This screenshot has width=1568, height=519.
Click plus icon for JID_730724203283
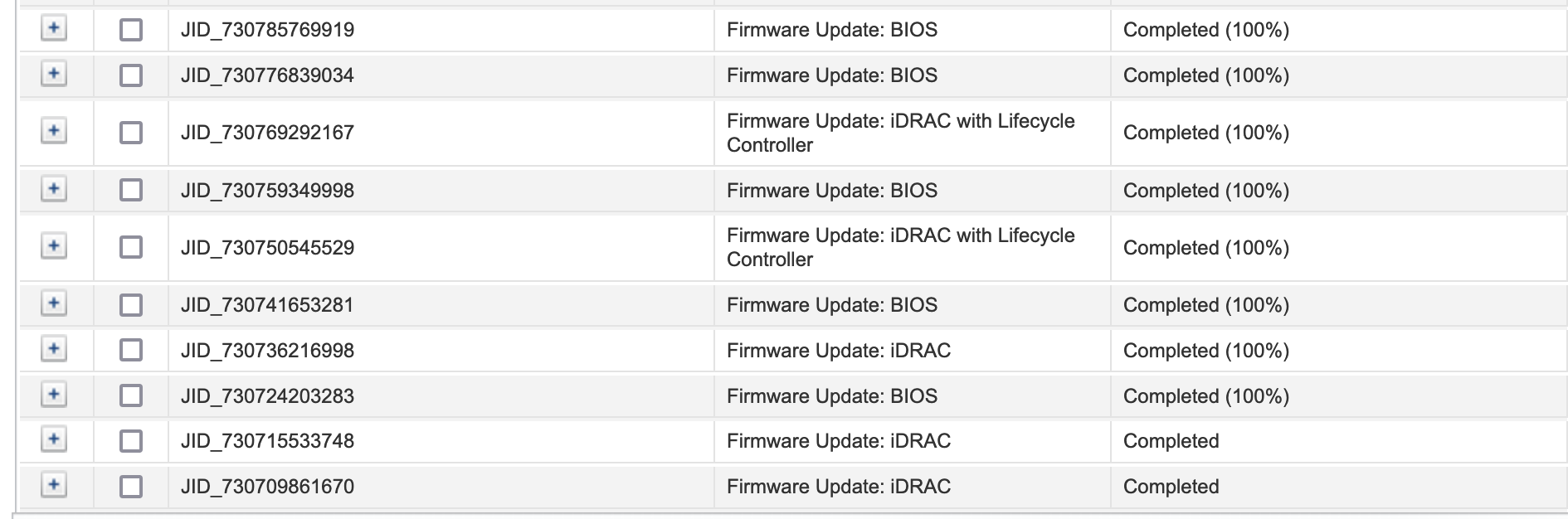(x=54, y=395)
